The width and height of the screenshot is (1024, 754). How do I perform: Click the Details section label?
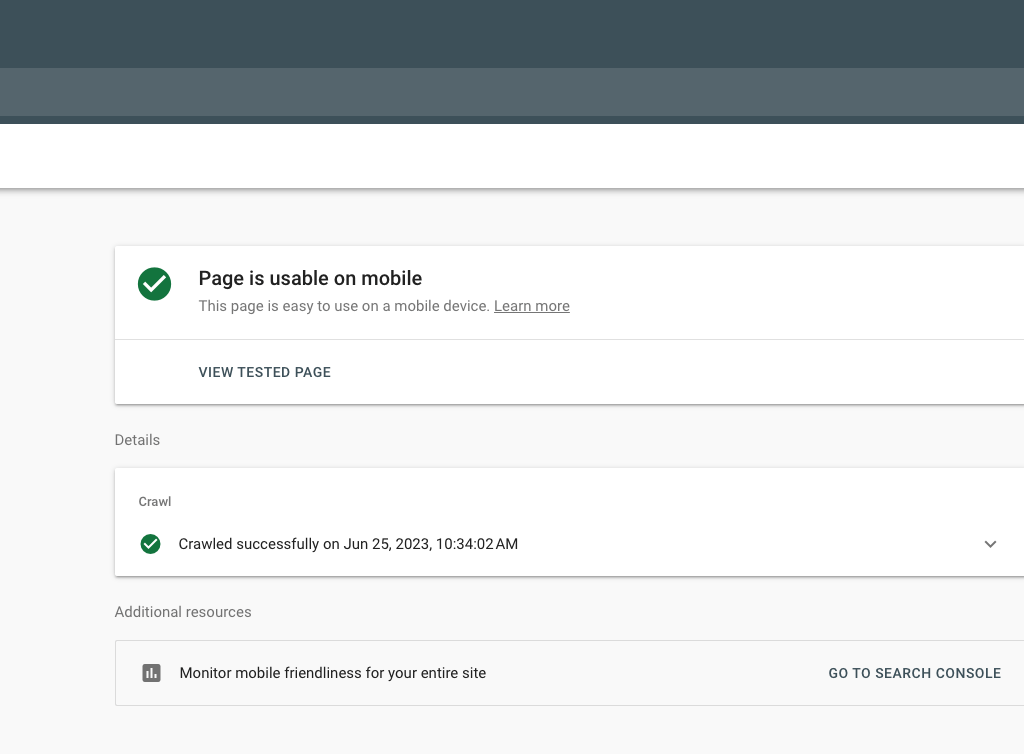[x=137, y=440]
